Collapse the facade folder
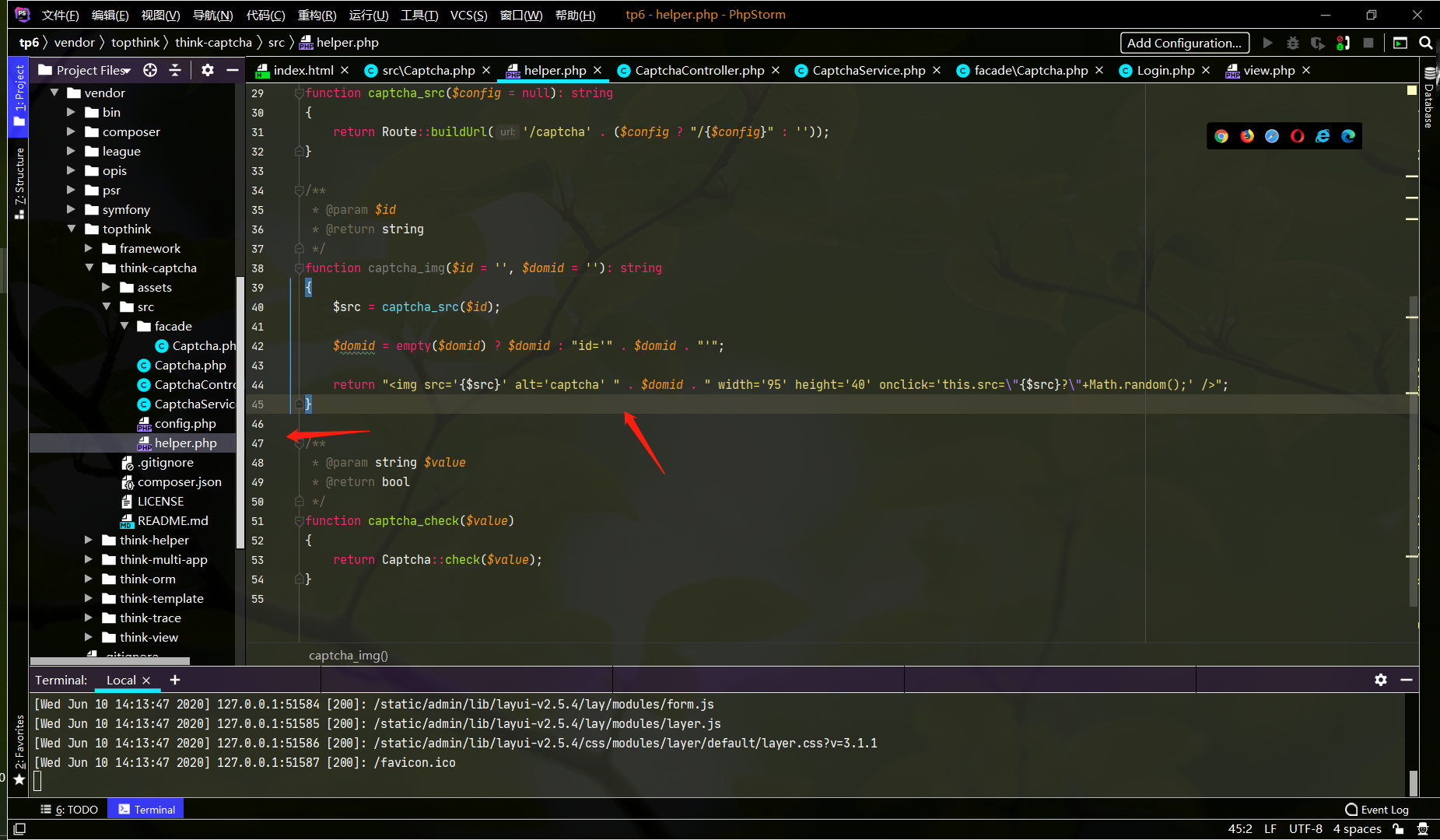Viewport: 1440px width, 840px height. (x=124, y=326)
